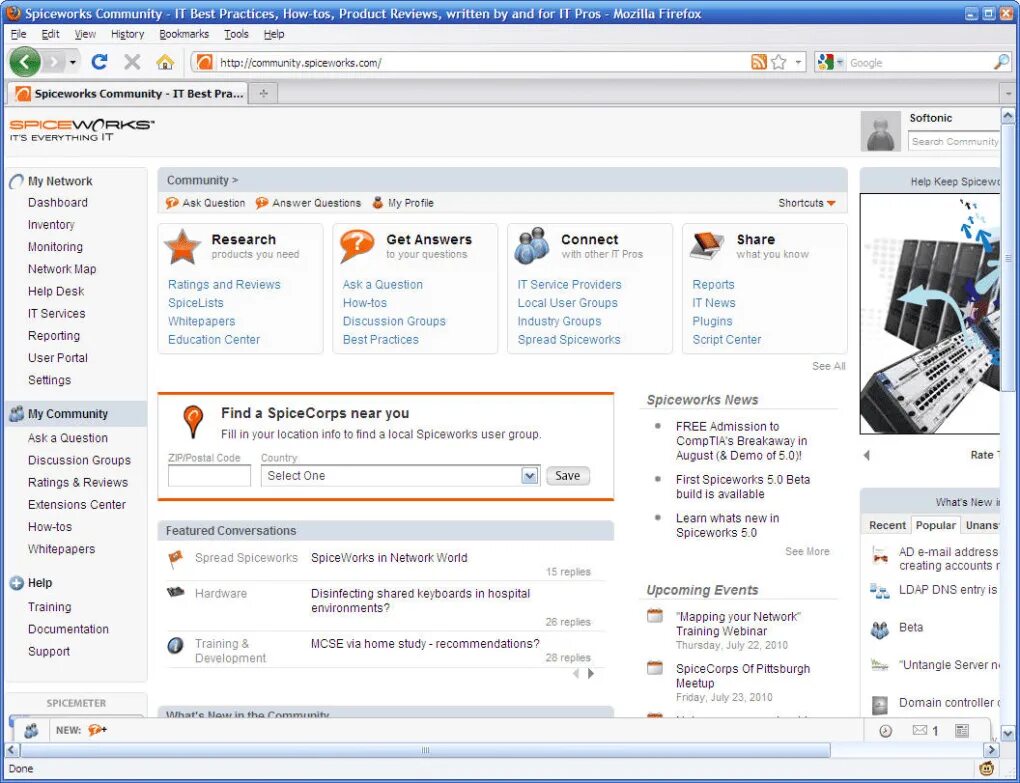Viewport: 1020px width, 783px height.
Task: Bookmark this page with the star icon
Action: (779, 62)
